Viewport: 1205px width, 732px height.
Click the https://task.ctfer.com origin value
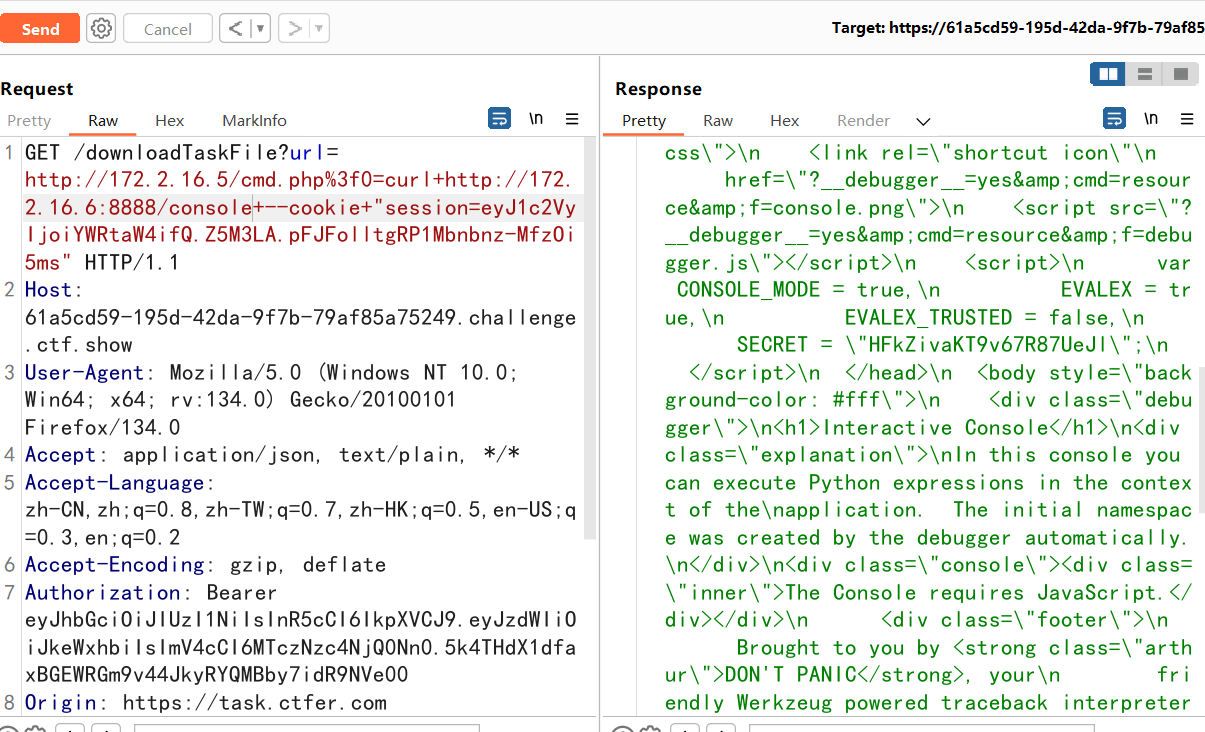(255, 702)
